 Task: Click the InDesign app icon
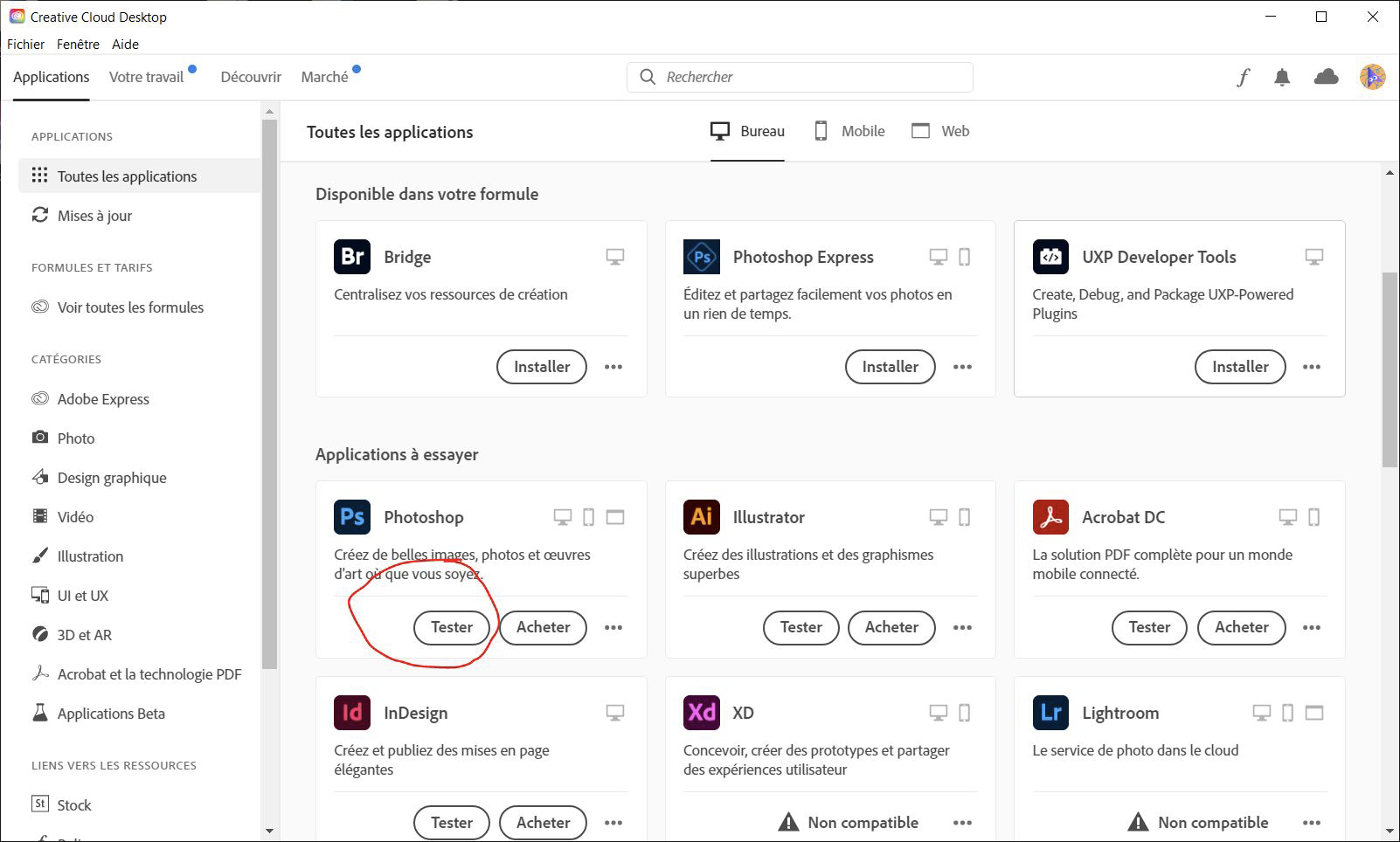coord(352,713)
